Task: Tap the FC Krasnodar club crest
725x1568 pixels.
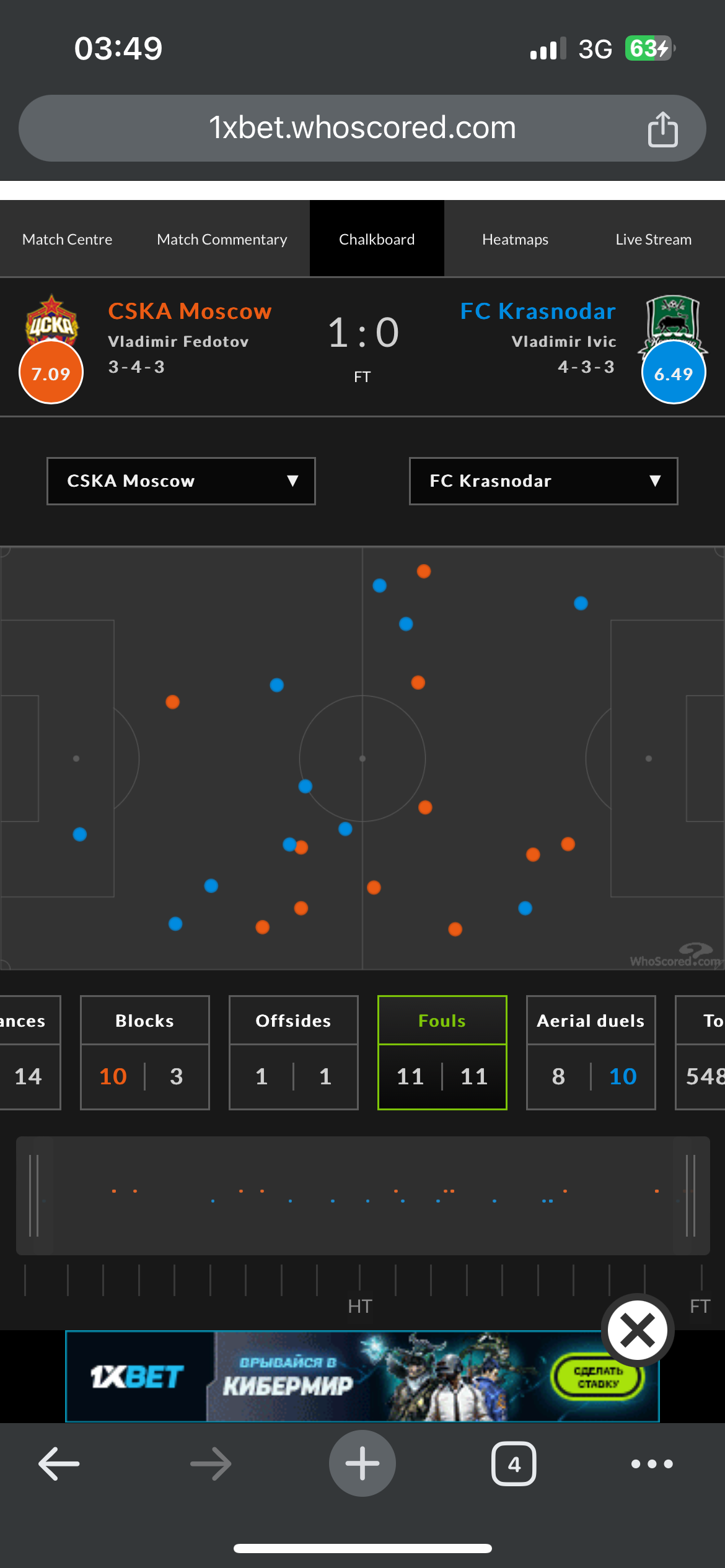Action: pyautogui.click(x=673, y=319)
